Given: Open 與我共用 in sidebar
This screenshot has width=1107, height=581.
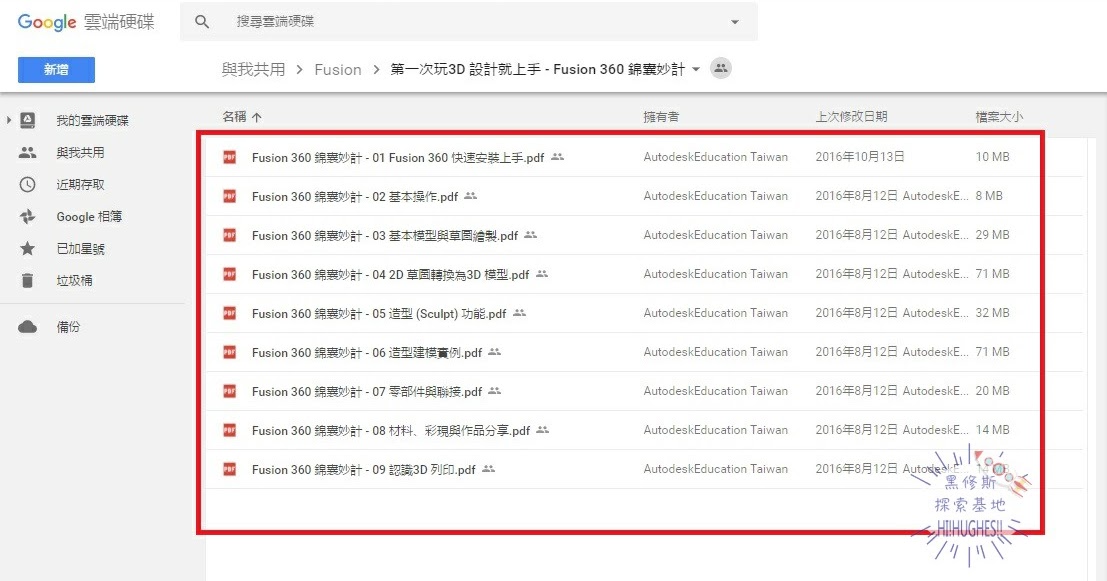Looking at the screenshot, I should click(80, 152).
